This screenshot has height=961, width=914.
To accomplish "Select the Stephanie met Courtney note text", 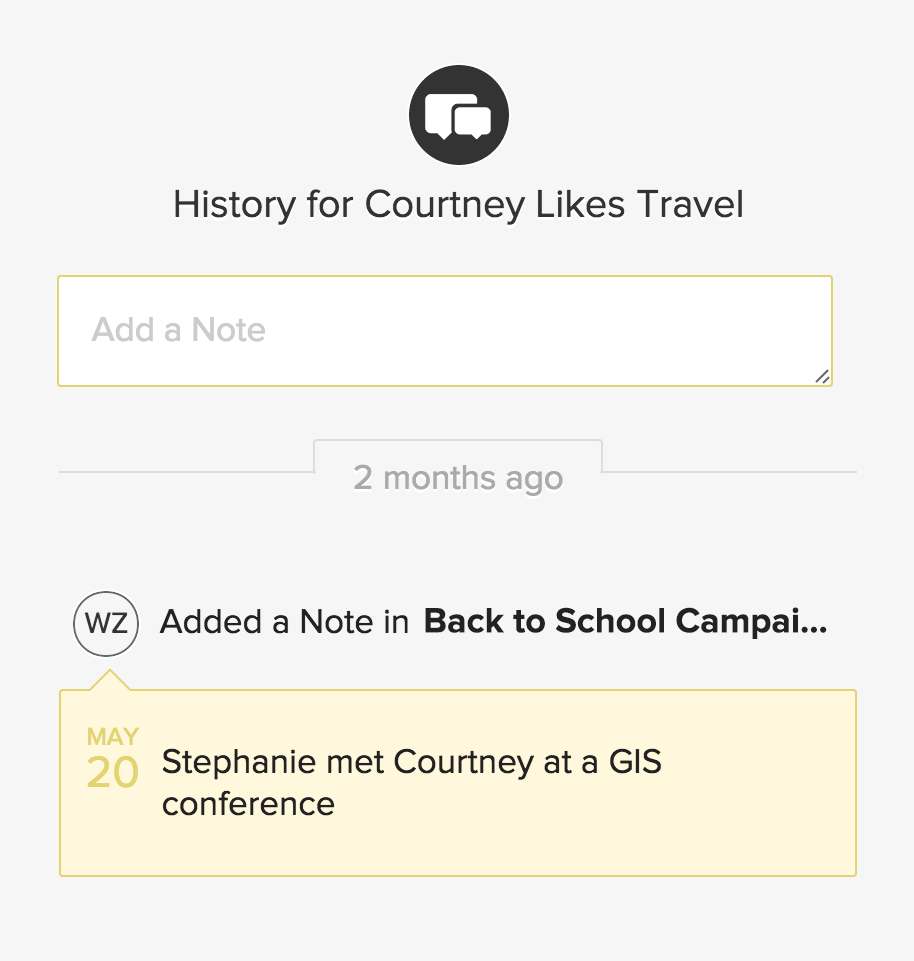I will click(x=412, y=783).
